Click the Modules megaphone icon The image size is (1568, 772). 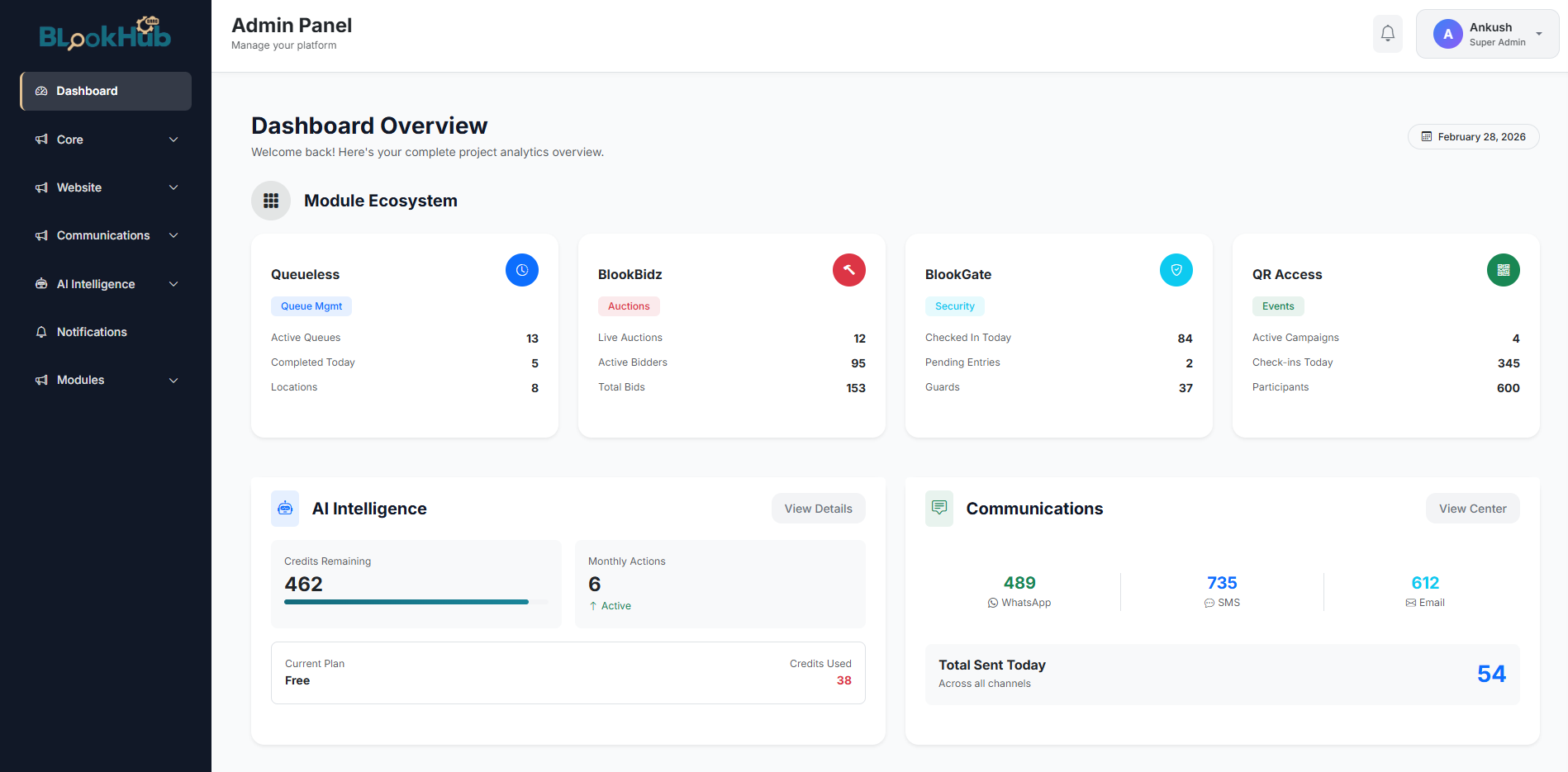pyautogui.click(x=41, y=380)
